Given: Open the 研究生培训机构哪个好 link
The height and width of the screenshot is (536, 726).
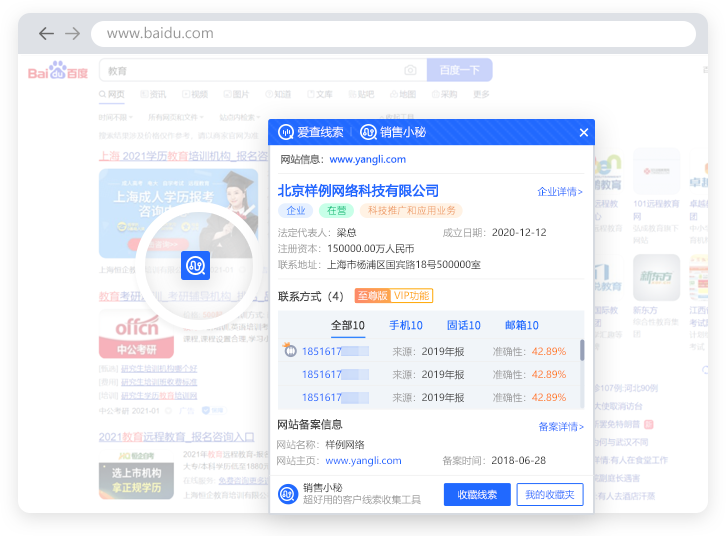Looking at the screenshot, I should click(x=159, y=369).
